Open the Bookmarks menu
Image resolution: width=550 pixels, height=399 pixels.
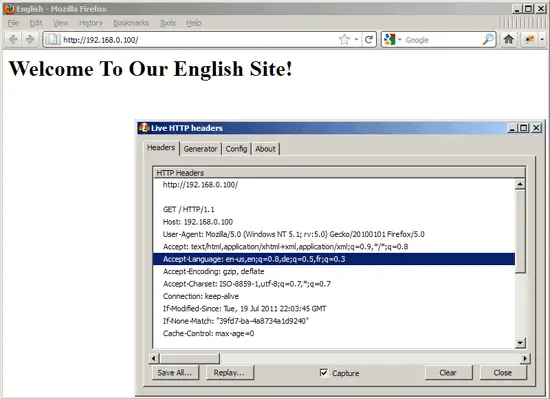click(131, 23)
